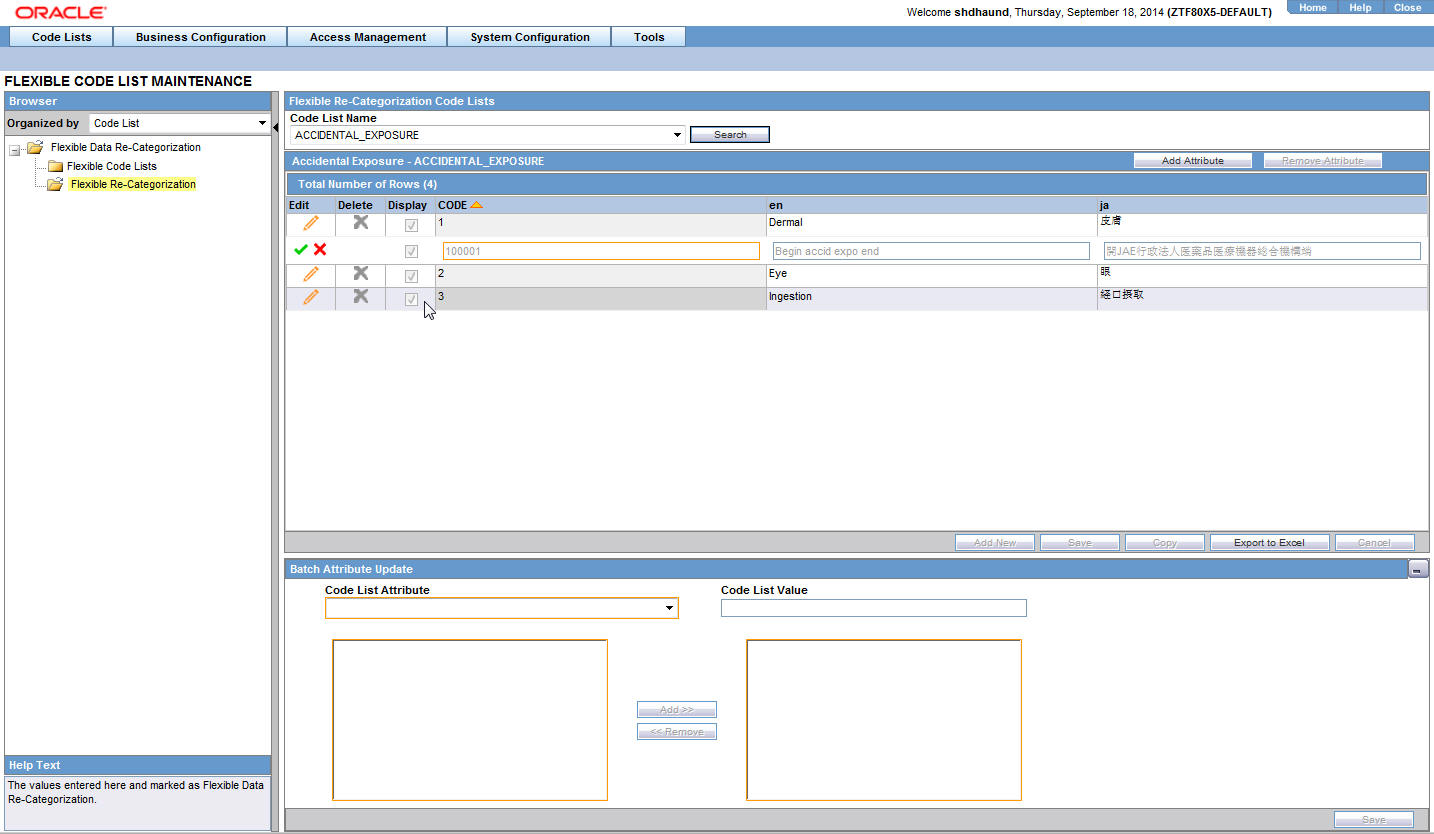Cancel the row edit with red X
The image size is (1434, 834).
click(320, 250)
